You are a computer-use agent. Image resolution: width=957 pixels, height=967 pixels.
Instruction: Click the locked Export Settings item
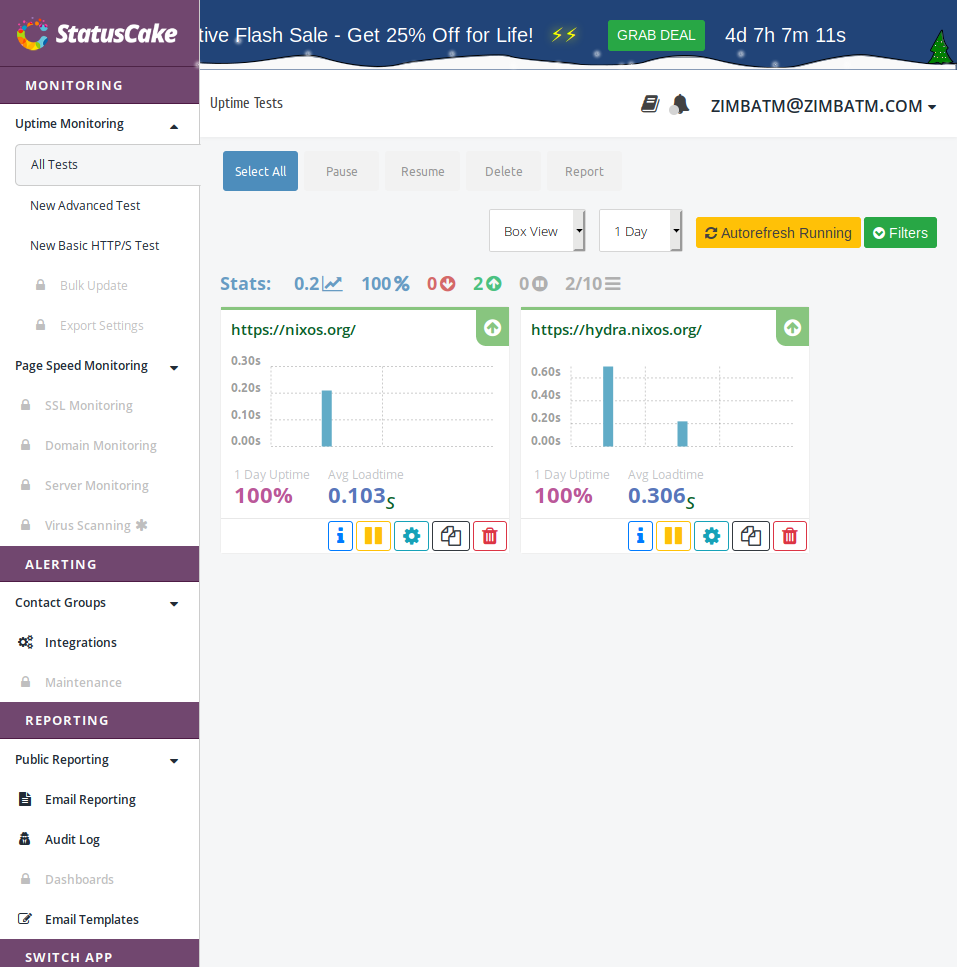click(x=89, y=326)
